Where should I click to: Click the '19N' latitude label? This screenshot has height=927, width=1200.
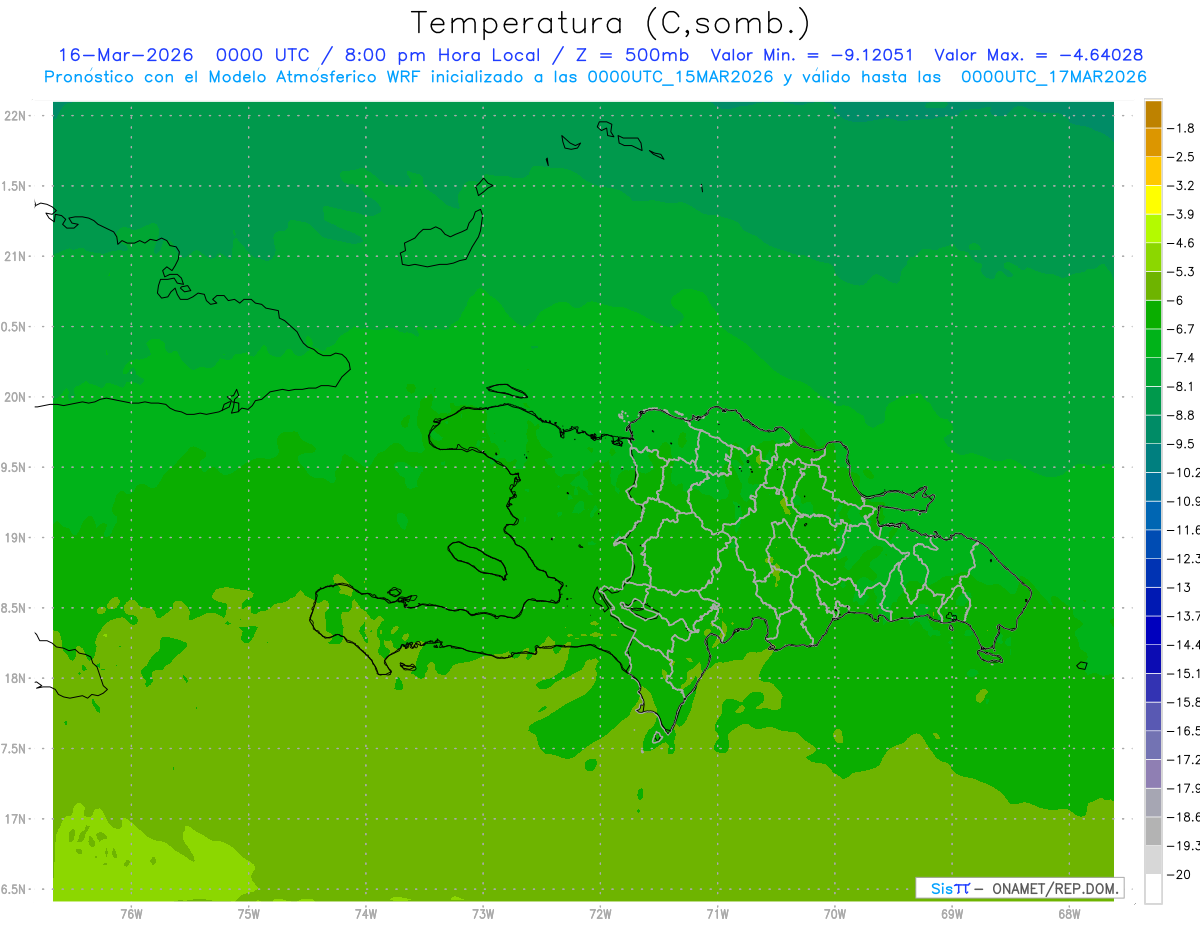[14, 537]
